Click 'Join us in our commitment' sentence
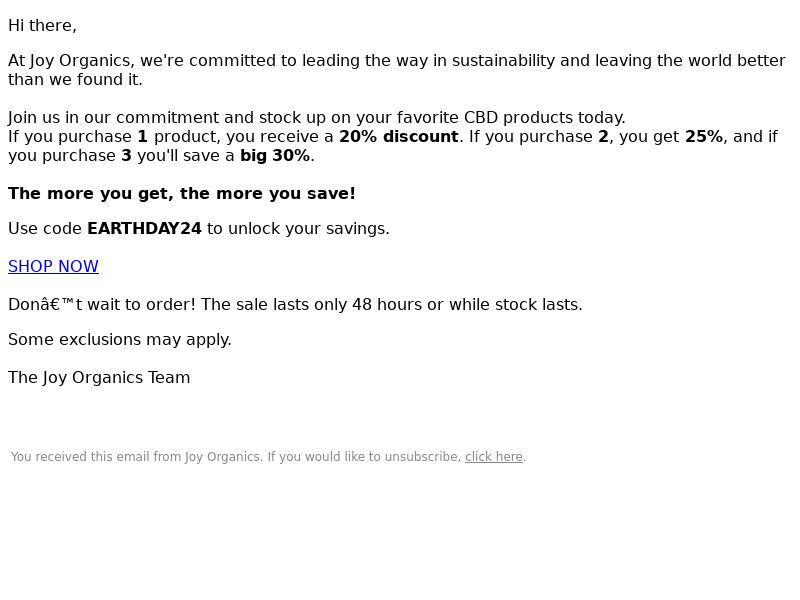 pos(317,117)
